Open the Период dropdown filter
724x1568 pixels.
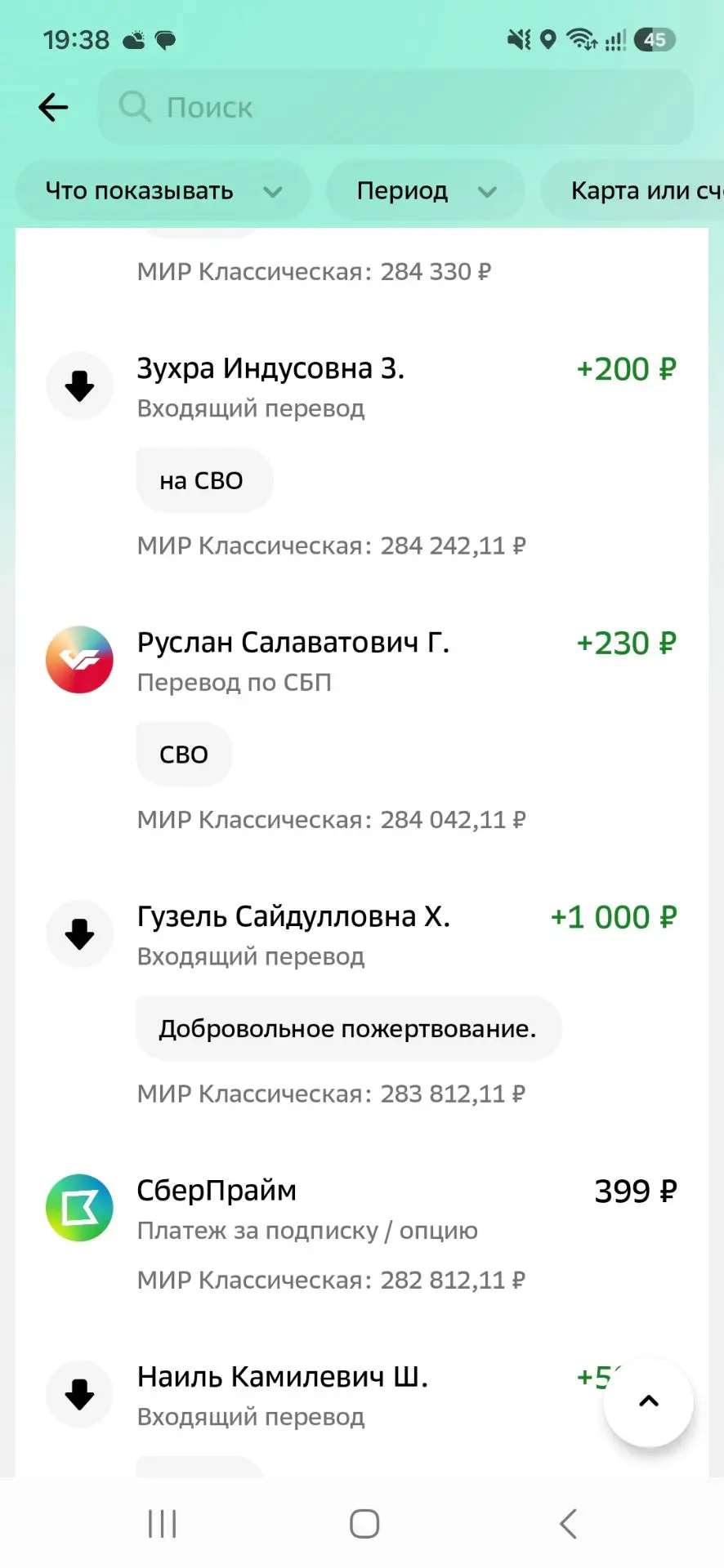[x=426, y=191]
